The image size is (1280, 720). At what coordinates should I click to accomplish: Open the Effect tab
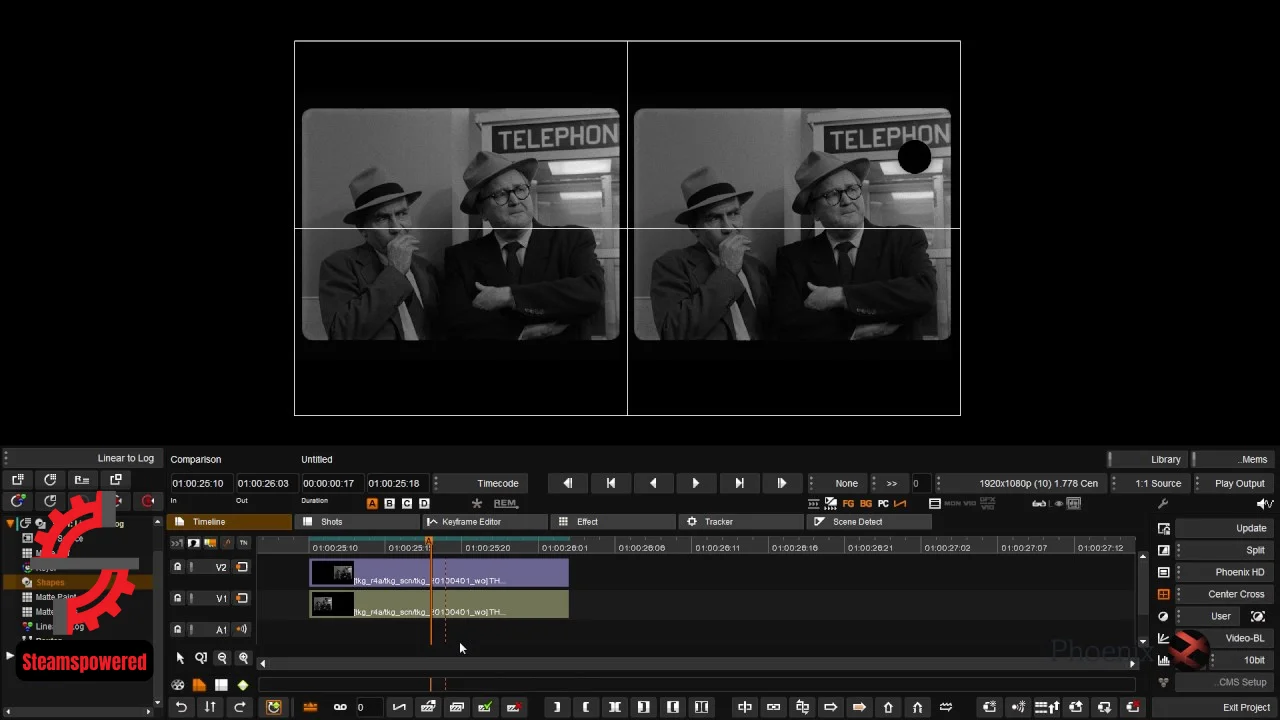click(x=614, y=522)
